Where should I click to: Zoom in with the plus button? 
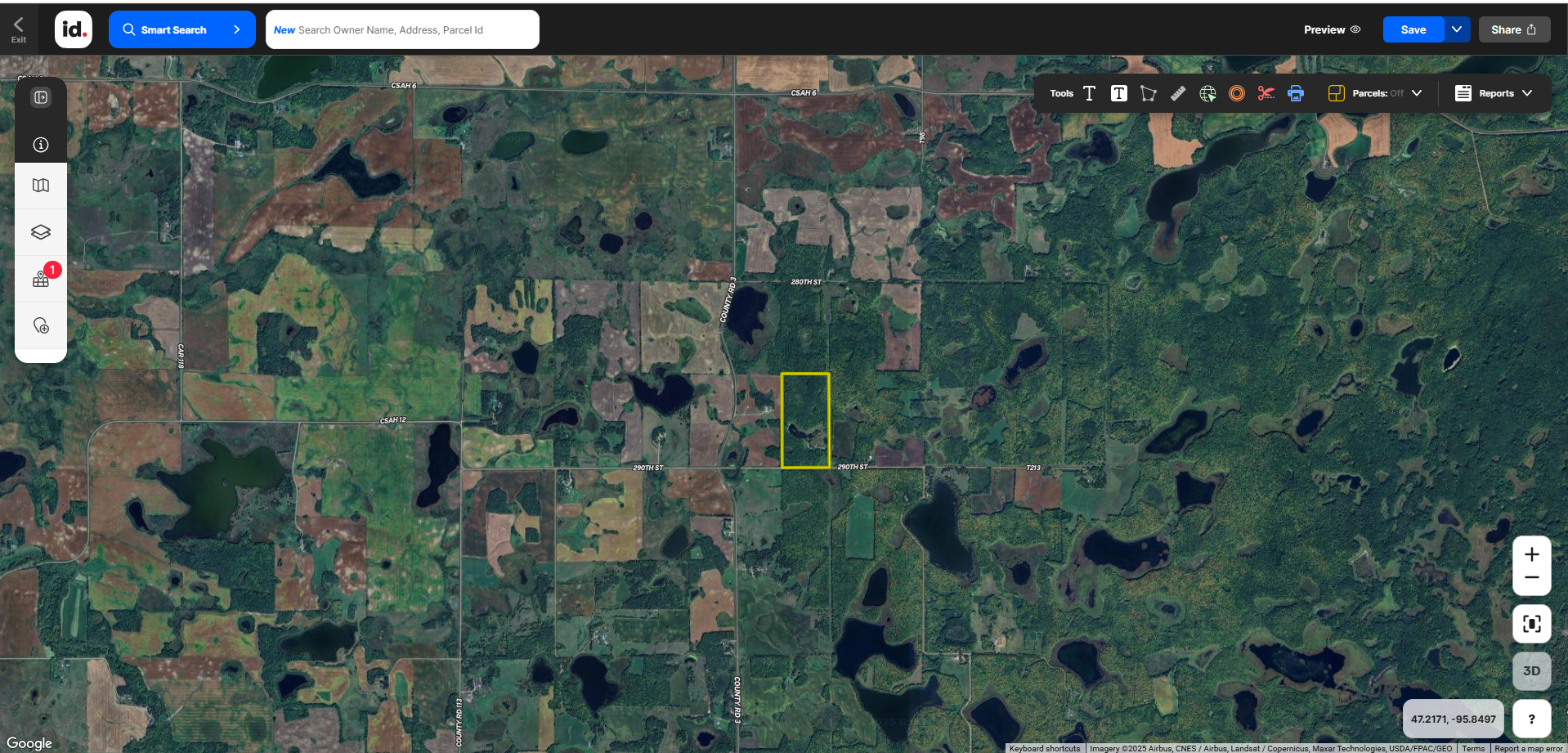(1532, 554)
